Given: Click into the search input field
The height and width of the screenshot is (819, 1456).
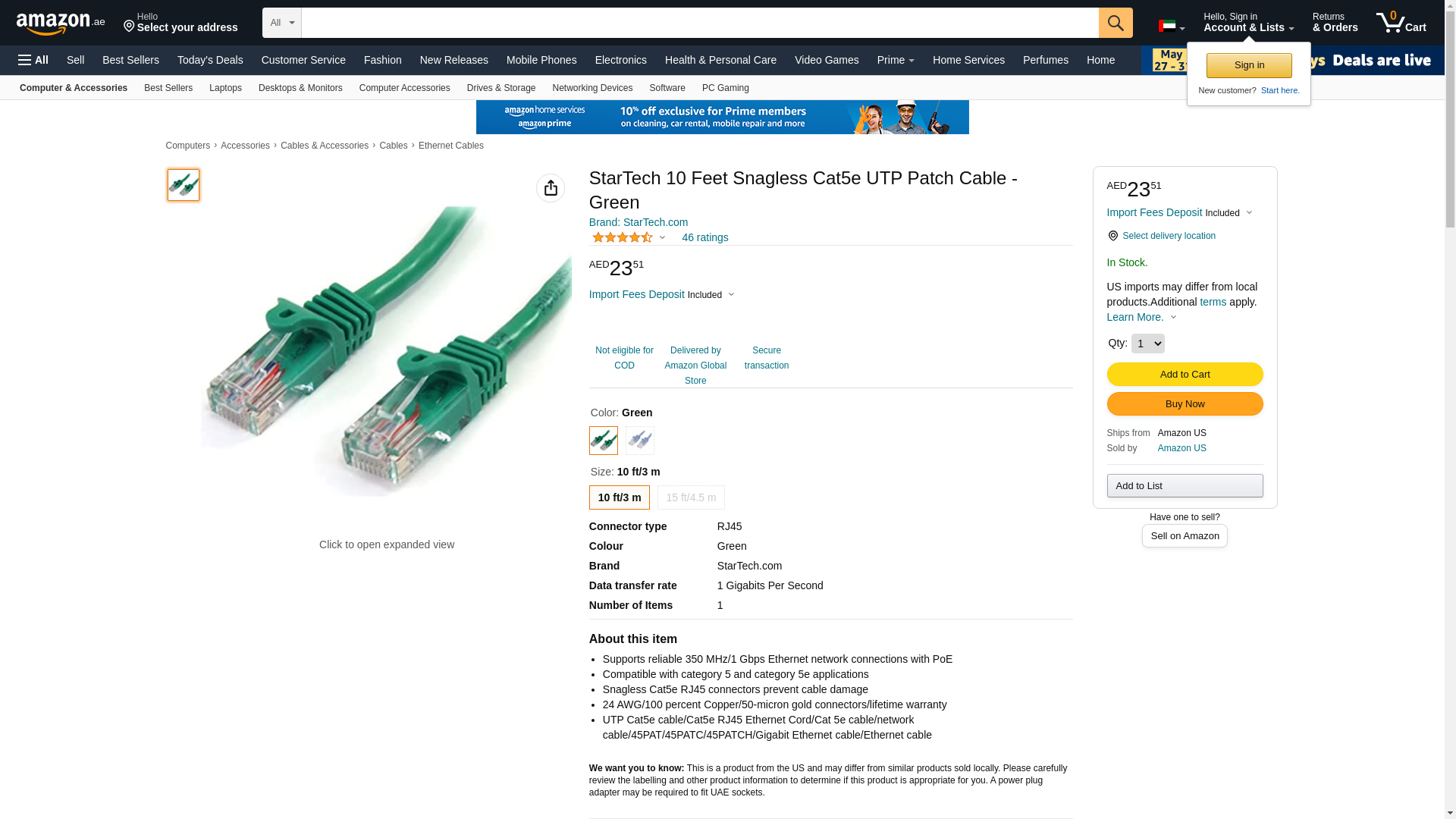Looking at the screenshot, I should (699, 23).
